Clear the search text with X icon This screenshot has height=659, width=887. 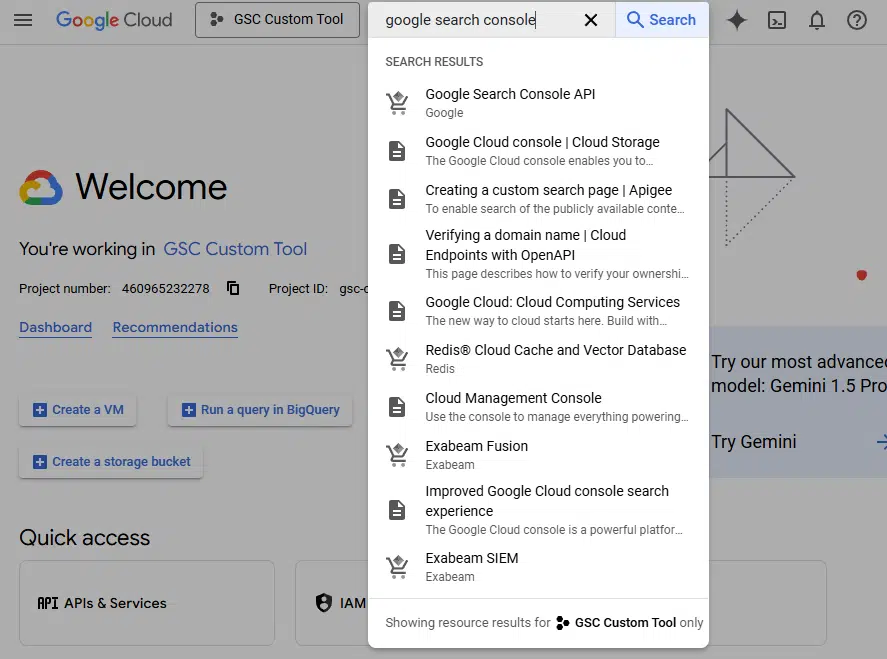click(591, 20)
